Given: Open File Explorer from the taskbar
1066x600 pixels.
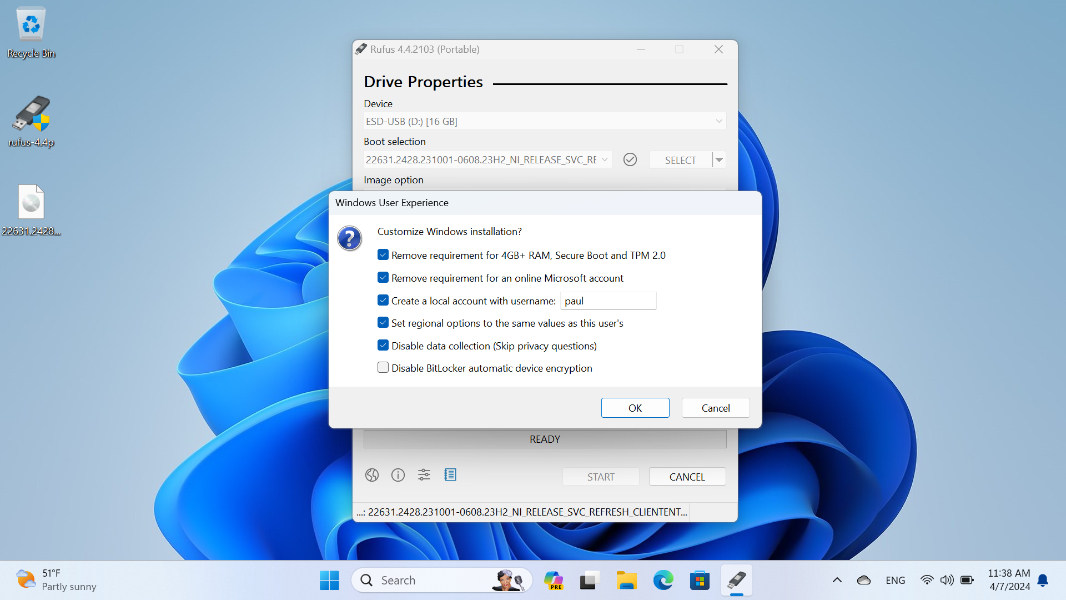Looking at the screenshot, I should (x=627, y=580).
